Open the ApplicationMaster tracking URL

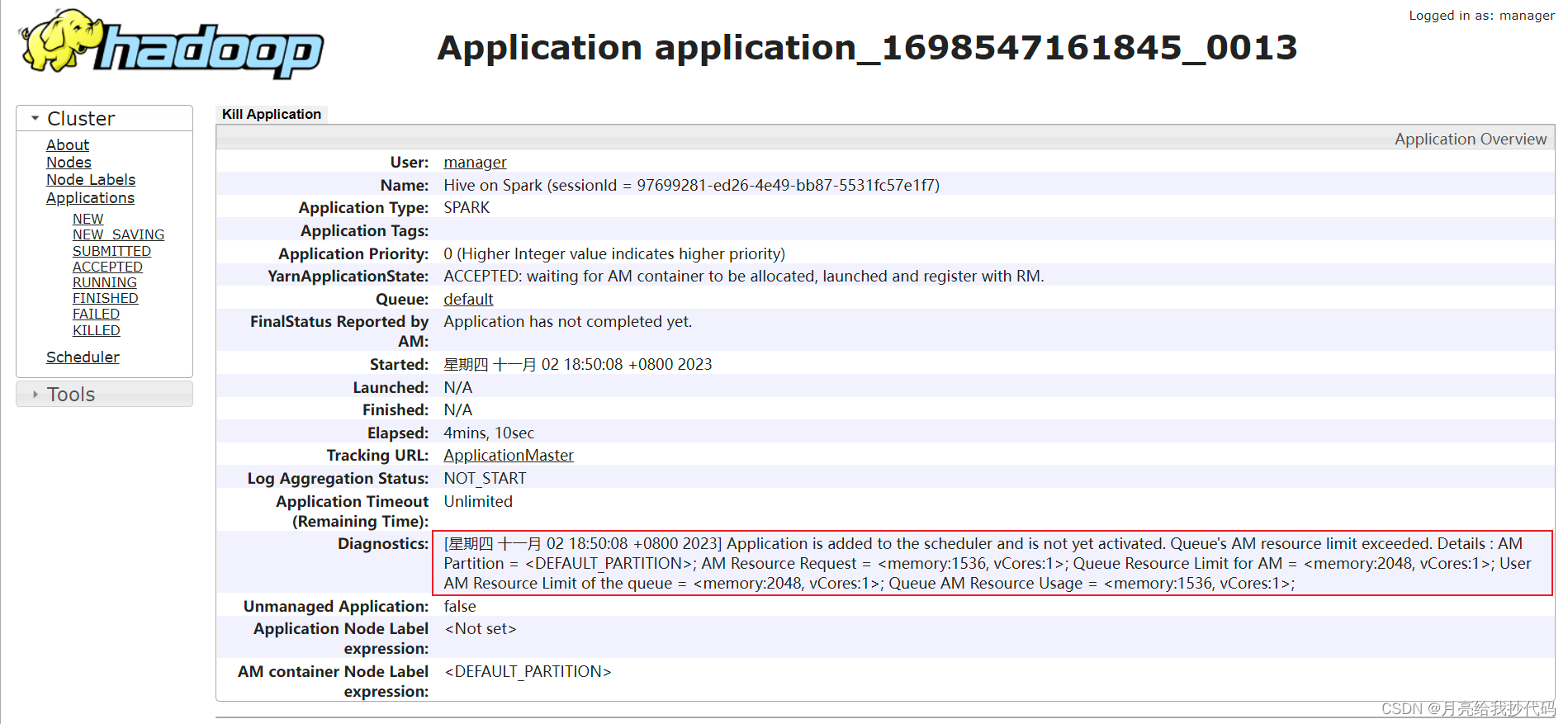[x=508, y=456]
